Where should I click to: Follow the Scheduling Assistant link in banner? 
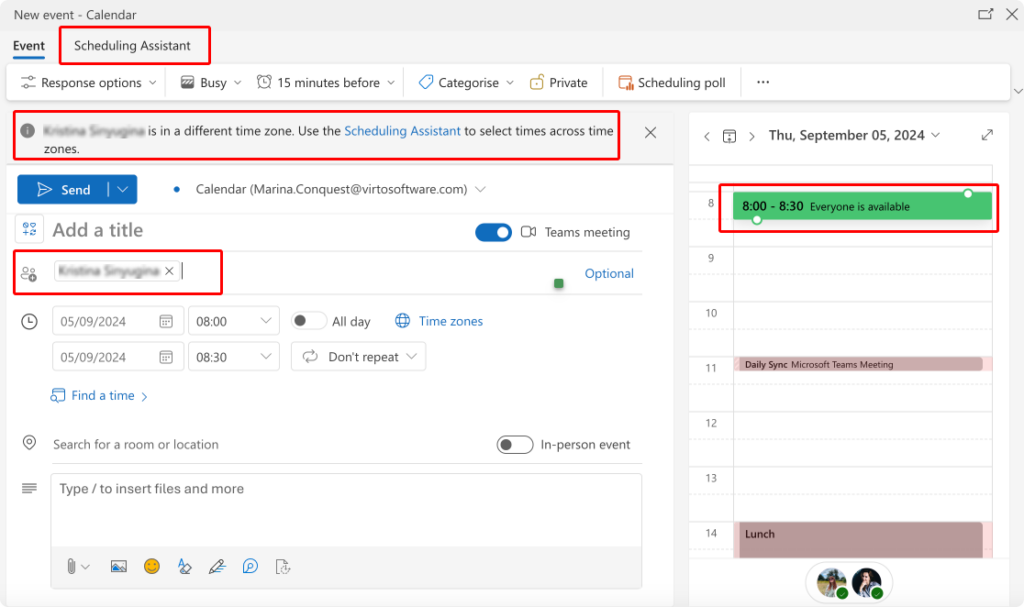coord(402,131)
